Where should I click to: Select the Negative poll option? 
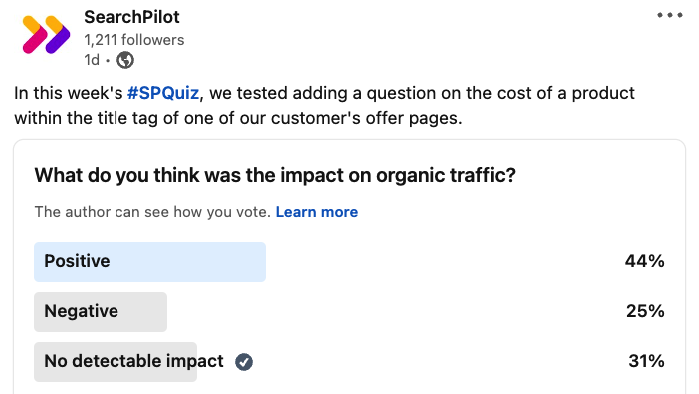[349, 312]
